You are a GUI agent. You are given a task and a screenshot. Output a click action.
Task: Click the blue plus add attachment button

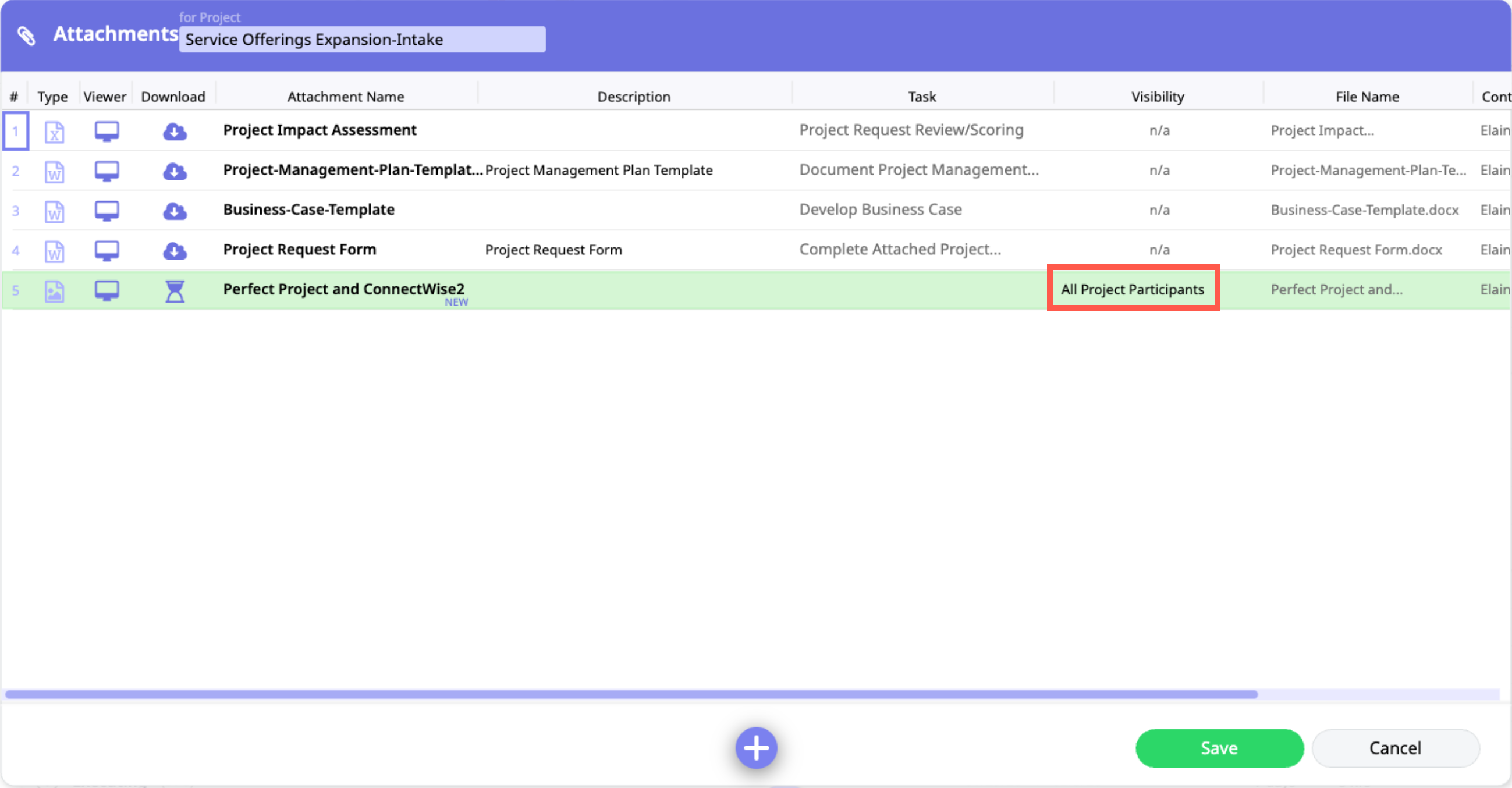pyautogui.click(x=755, y=747)
